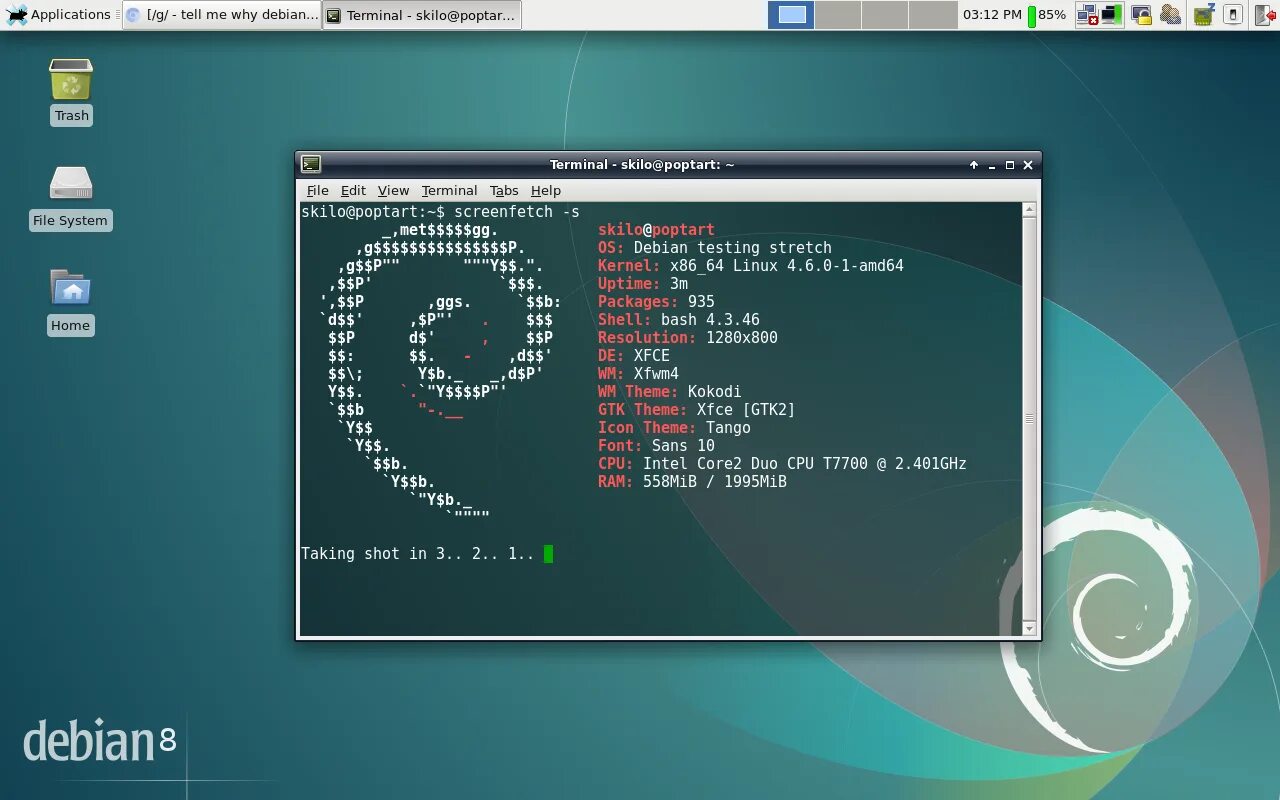Open the File System desktop icon

pyautogui.click(x=70, y=197)
